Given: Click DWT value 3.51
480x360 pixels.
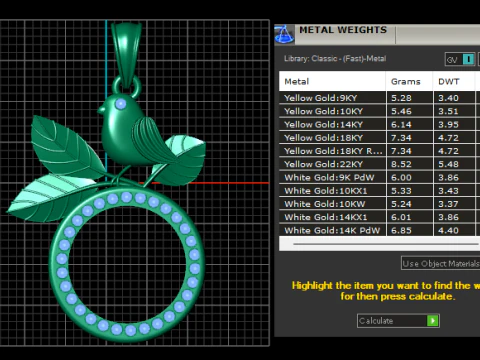Looking at the screenshot, I should tap(448, 111).
